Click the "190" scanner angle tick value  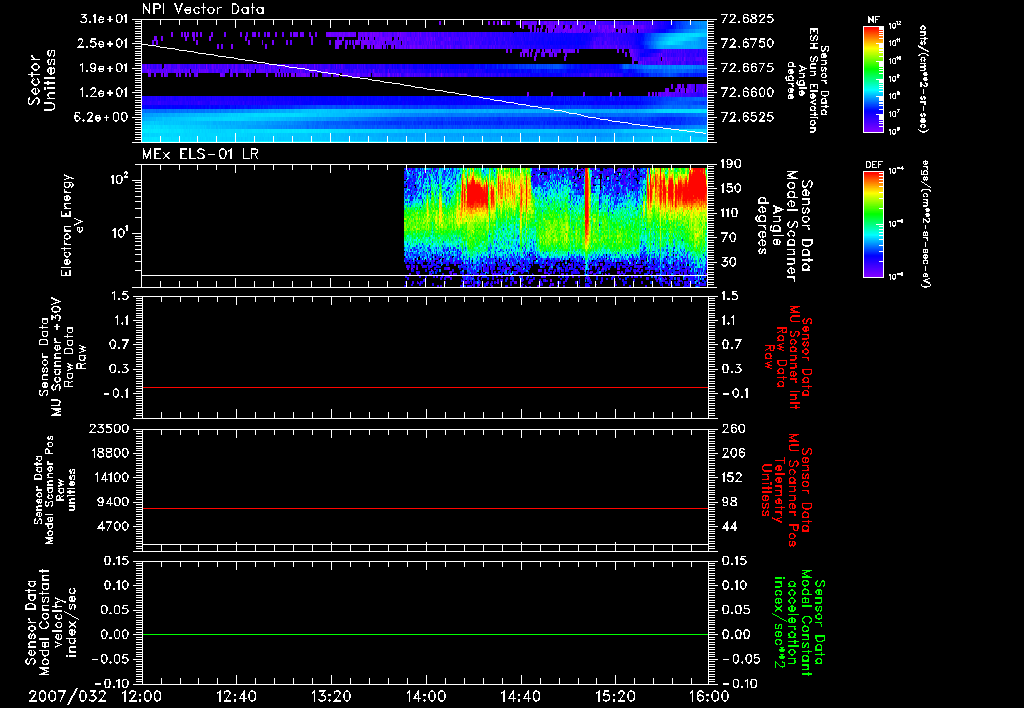[731, 164]
